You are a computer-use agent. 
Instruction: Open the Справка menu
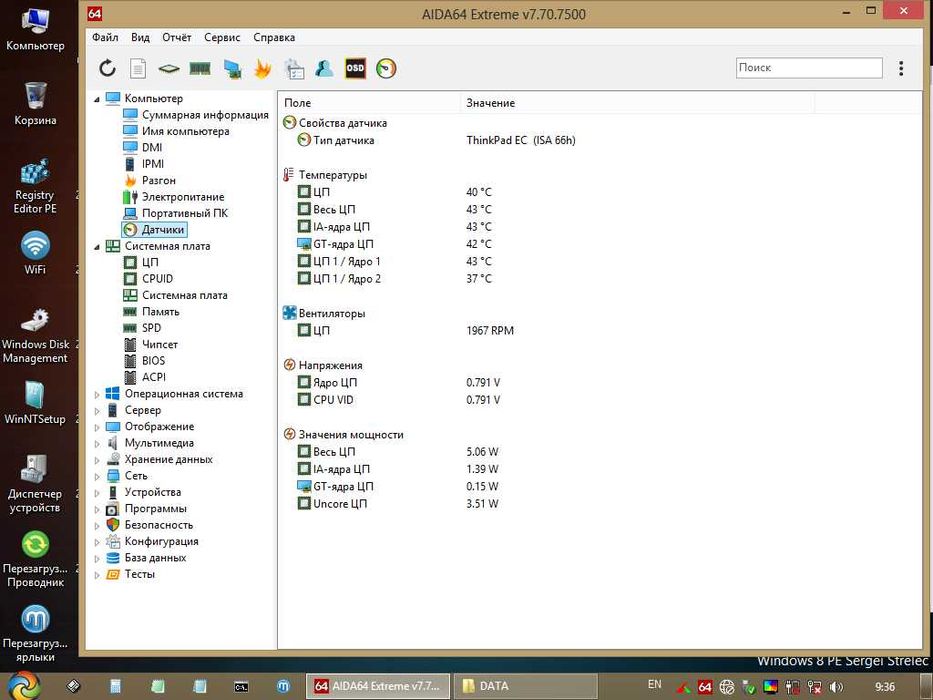(x=274, y=37)
